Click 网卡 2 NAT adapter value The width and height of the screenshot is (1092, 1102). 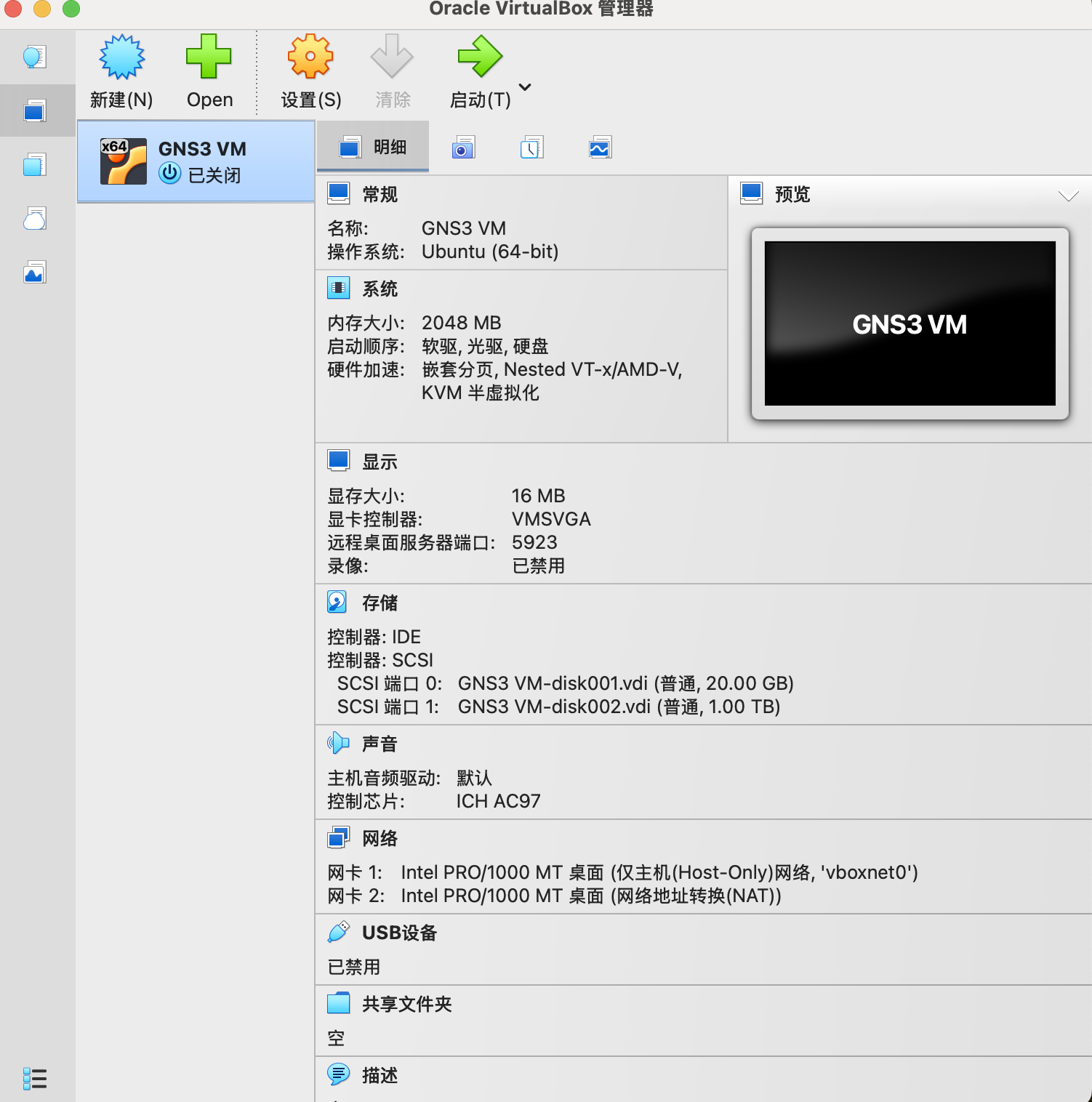click(591, 896)
